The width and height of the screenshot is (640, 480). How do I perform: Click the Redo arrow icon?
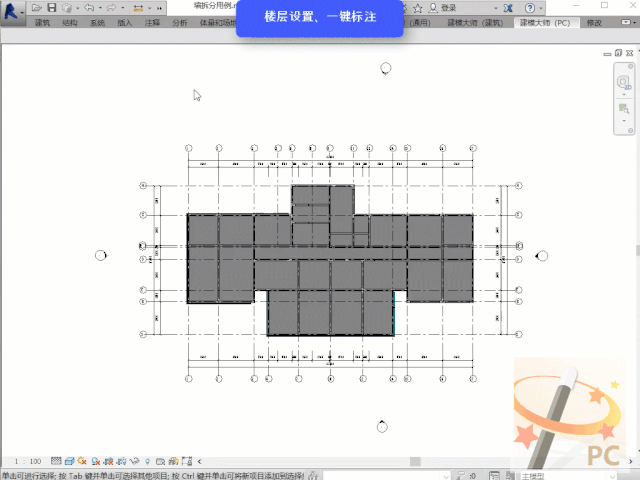point(111,8)
